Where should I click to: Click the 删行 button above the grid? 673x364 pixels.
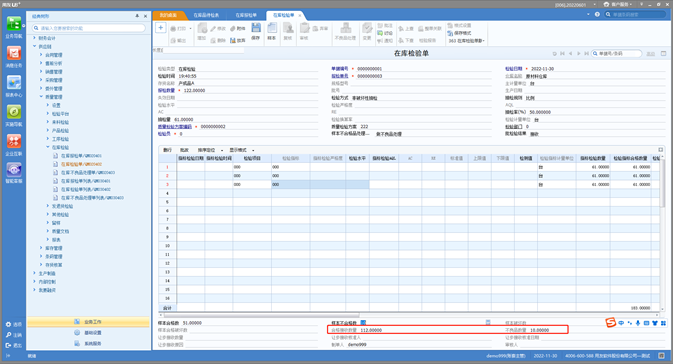(x=167, y=150)
